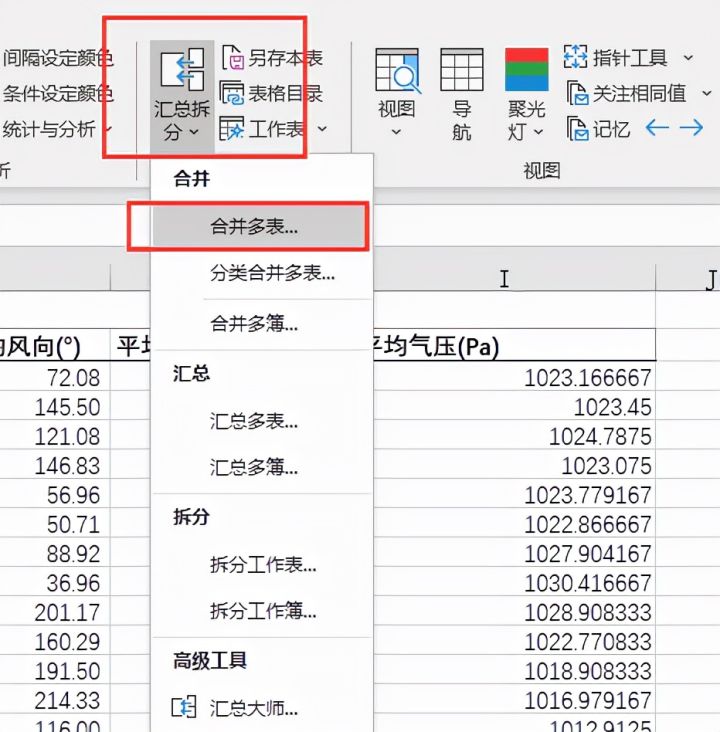
Task: Click cell with value 72.08
Action: [55, 377]
